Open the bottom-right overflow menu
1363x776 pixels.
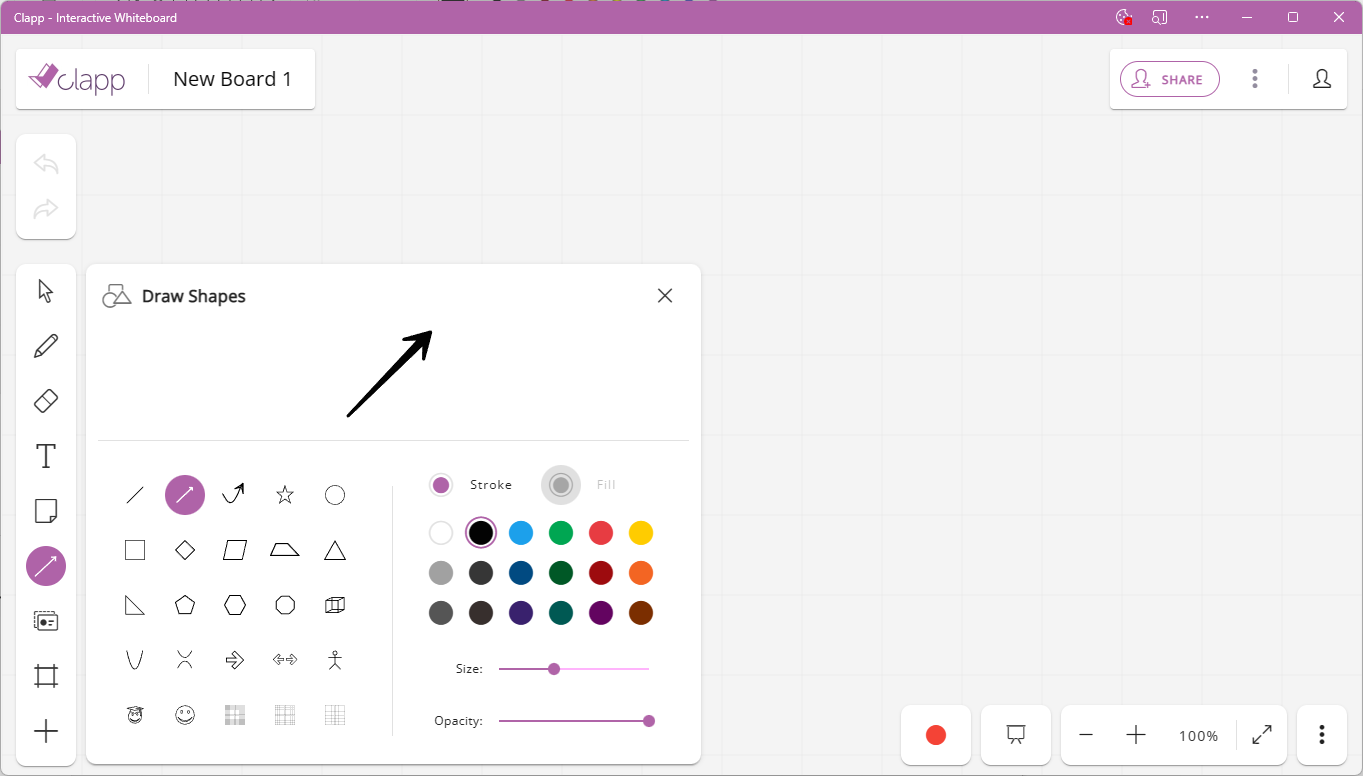(1321, 735)
